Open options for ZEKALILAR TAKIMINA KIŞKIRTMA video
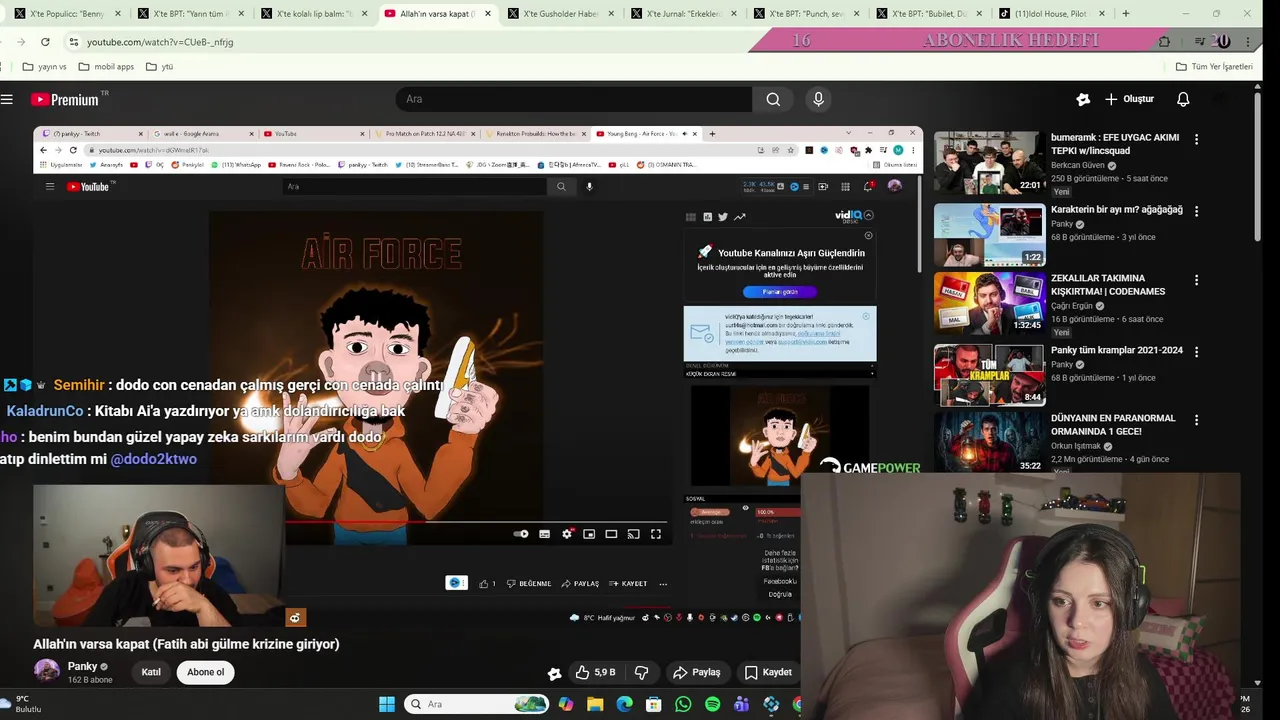 coord(1196,281)
